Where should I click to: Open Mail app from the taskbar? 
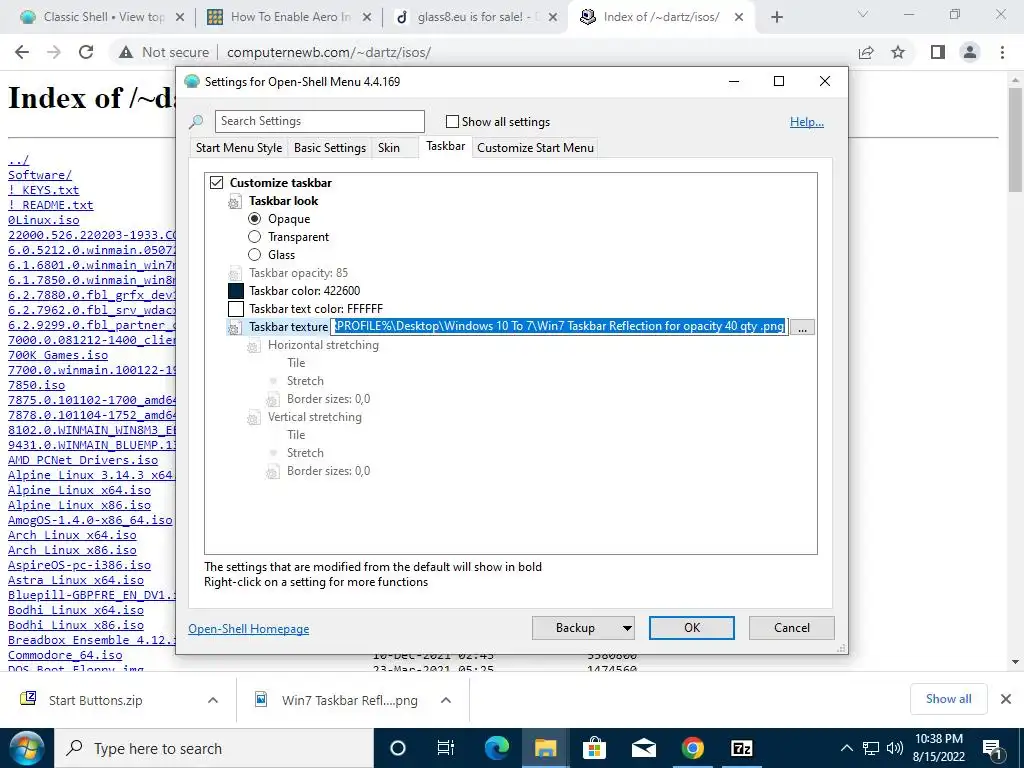pos(643,748)
